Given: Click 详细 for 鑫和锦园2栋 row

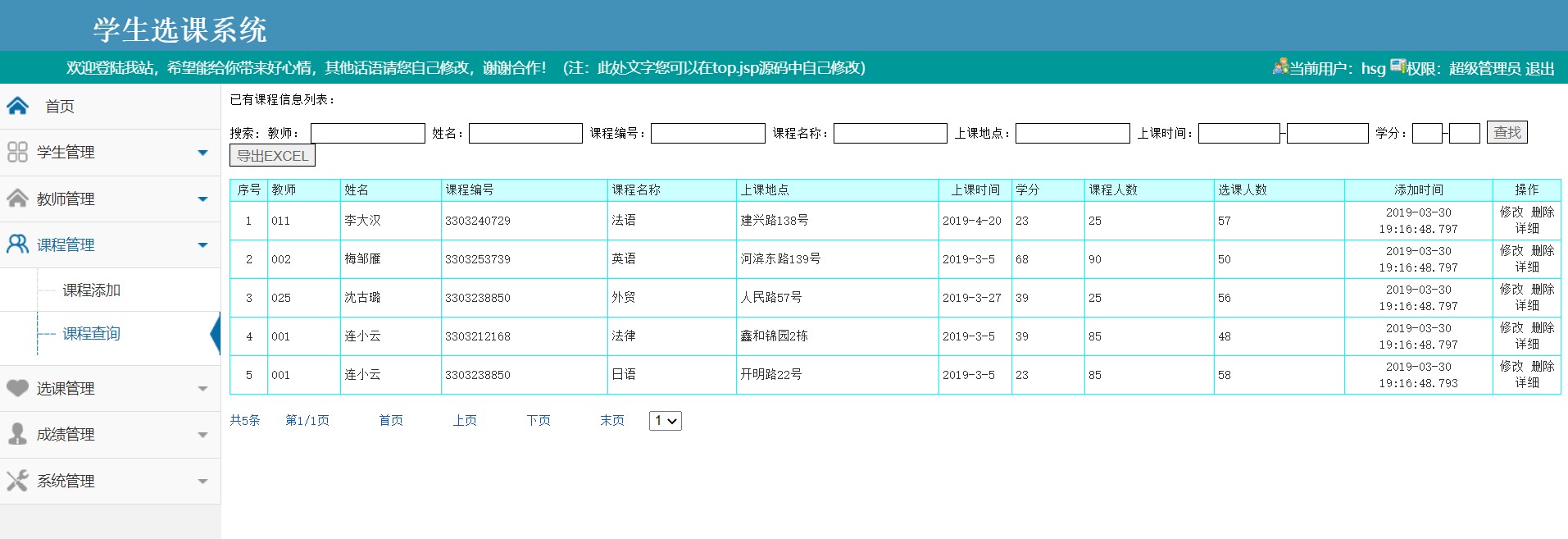Looking at the screenshot, I should (1527, 344).
